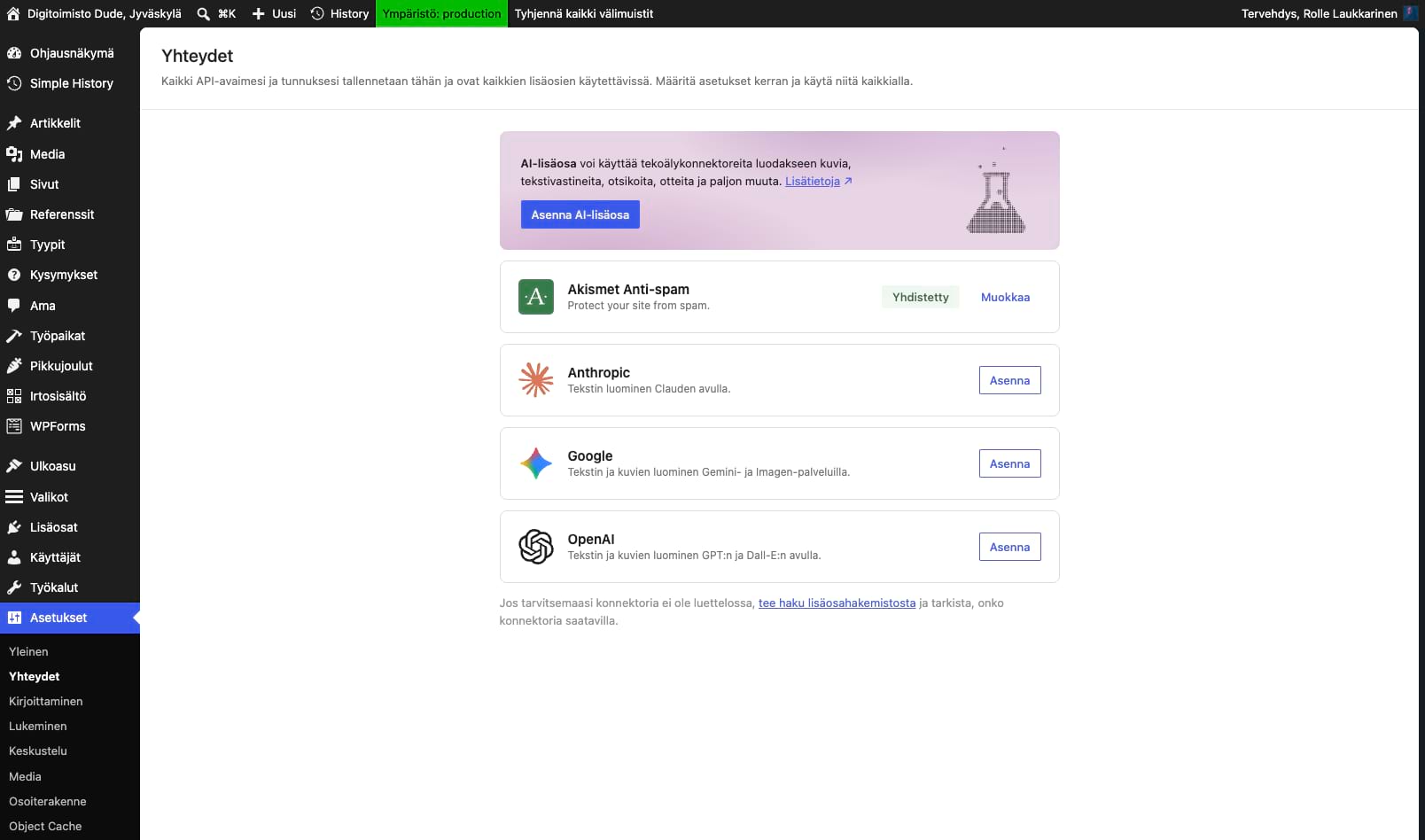Install the OpenAI connector with Asenna

(x=1010, y=547)
